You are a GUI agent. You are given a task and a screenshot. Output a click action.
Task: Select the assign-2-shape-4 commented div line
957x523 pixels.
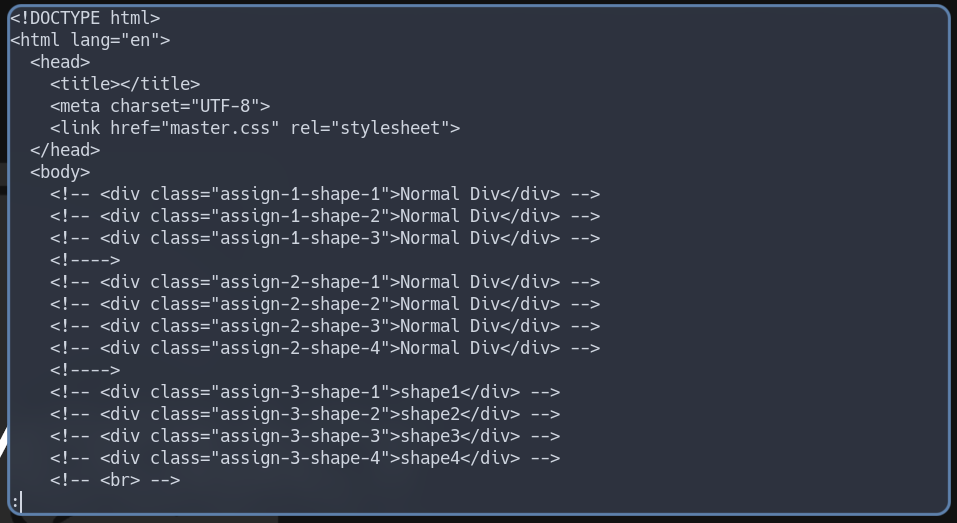point(325,348)
